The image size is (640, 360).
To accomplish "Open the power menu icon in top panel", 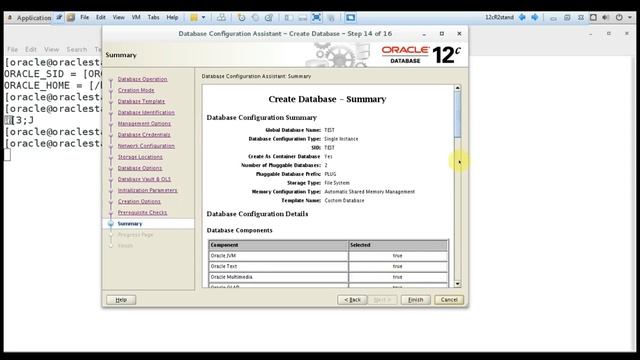I will pyautogui.click(x=619, y=18).
